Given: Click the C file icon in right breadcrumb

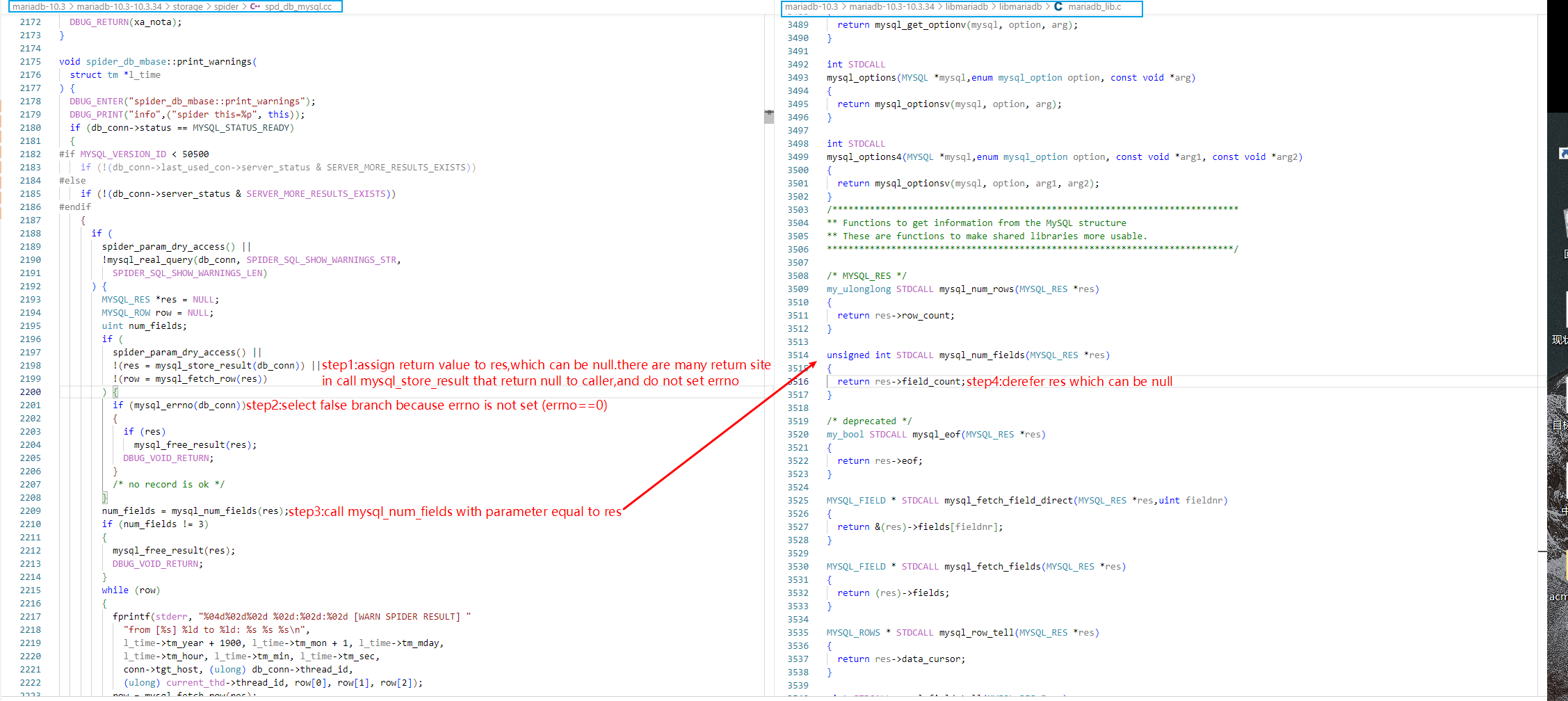Looking at the screenshot, I should (1058, 6).
